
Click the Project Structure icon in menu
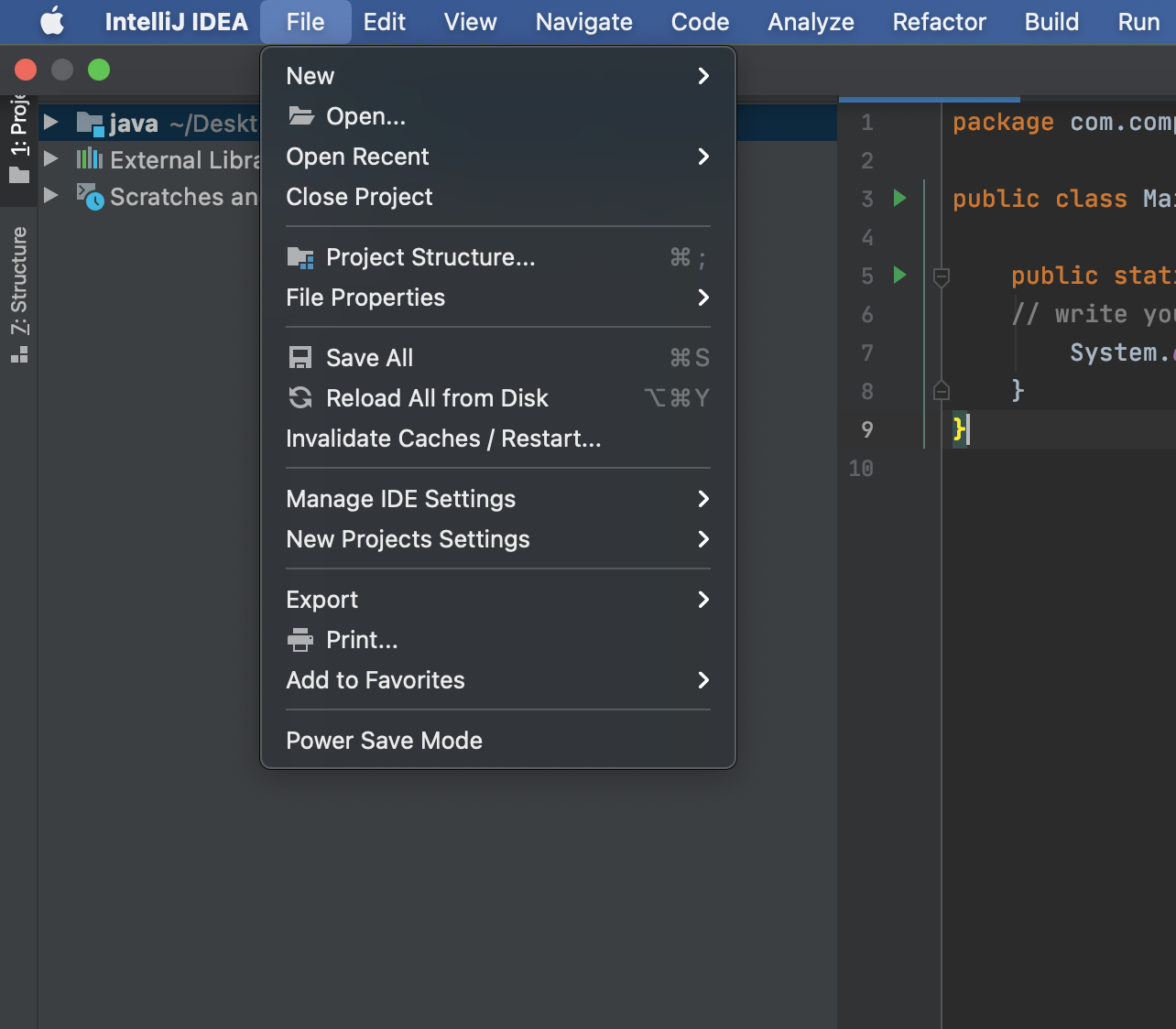300,257
